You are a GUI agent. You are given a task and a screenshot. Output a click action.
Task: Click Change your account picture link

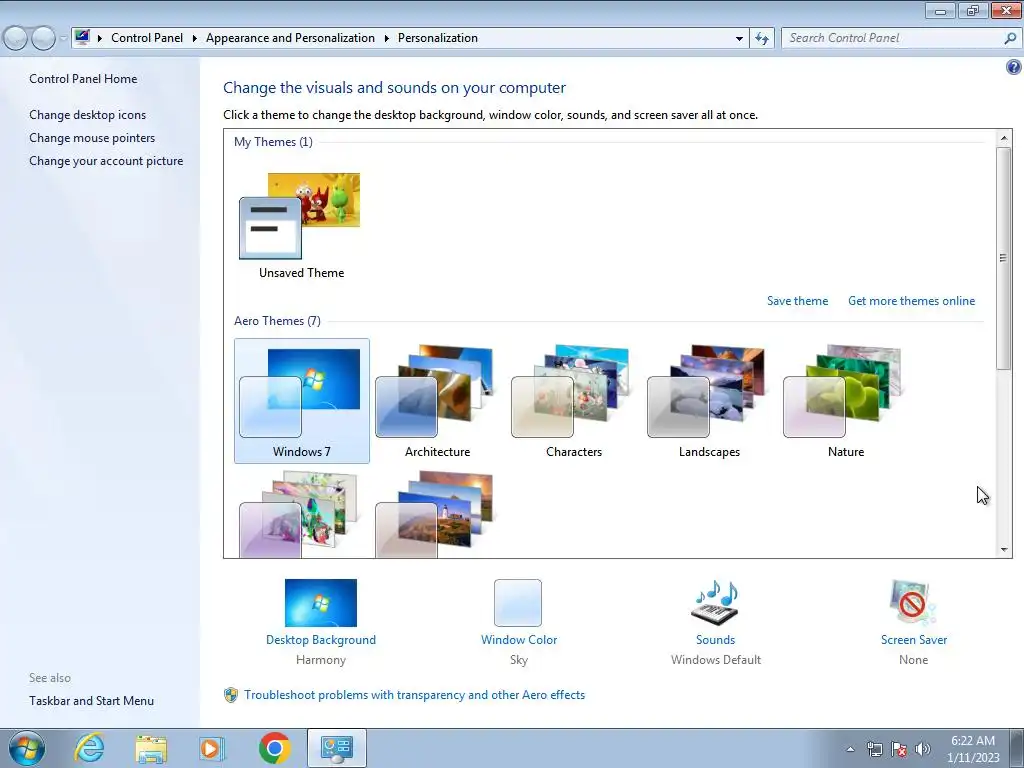pos(106,161)
